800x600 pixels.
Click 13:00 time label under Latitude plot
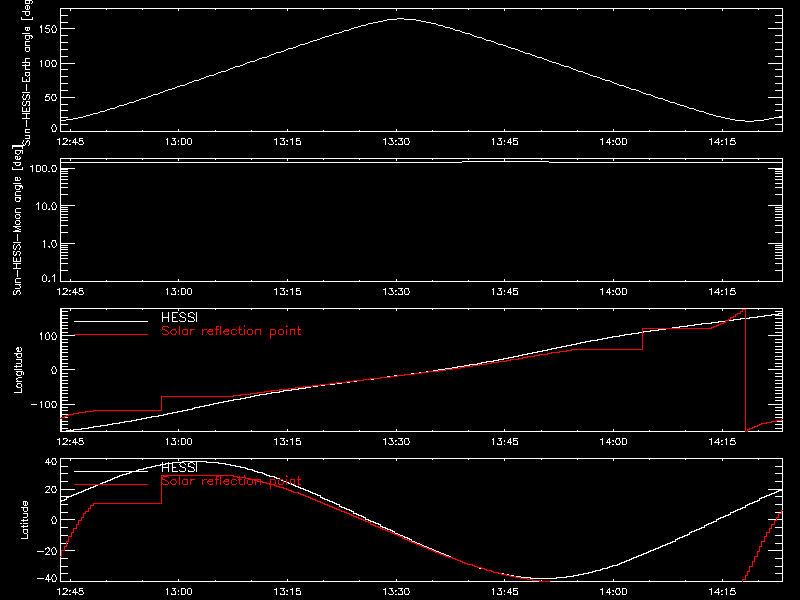(x=179, y=591)
